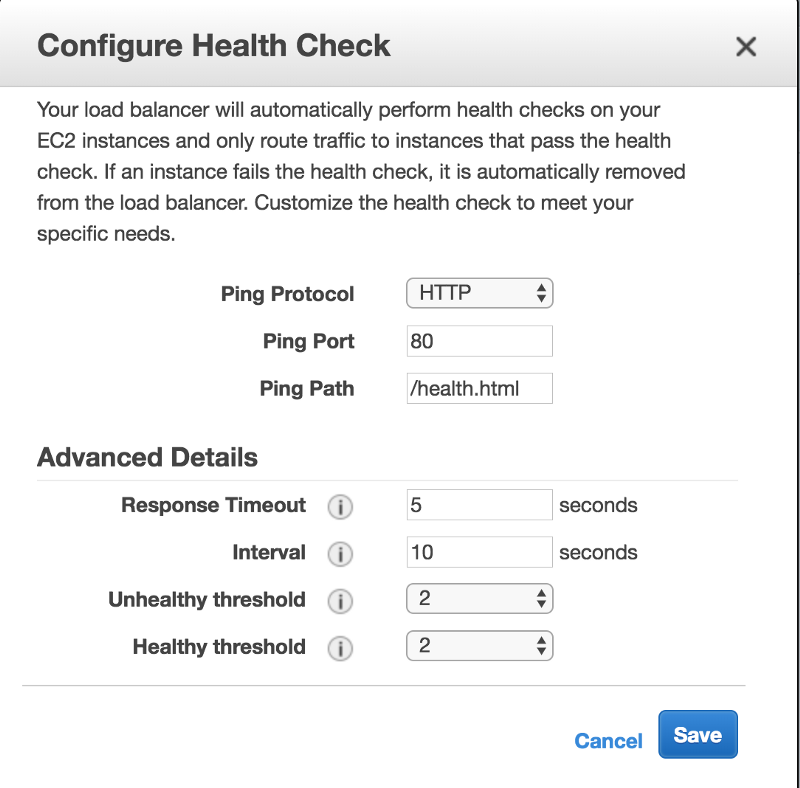Focus the Ping Port field containing 80

480,341
